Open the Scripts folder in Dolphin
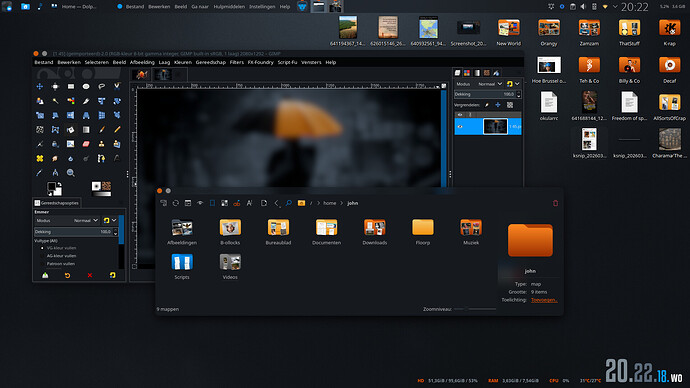This screenshot has height=388, width=690. click(182, 266)
